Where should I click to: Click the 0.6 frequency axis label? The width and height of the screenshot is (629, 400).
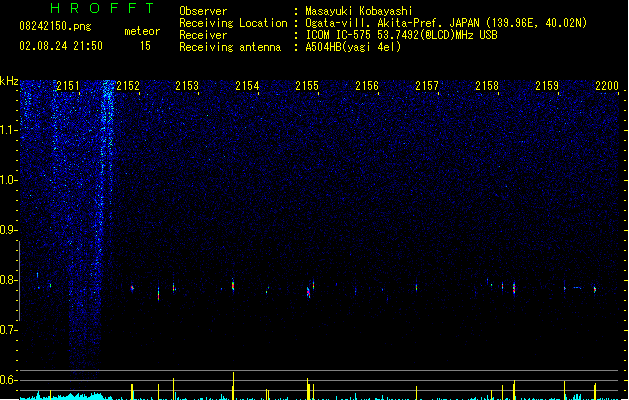(x=8, y=380)
